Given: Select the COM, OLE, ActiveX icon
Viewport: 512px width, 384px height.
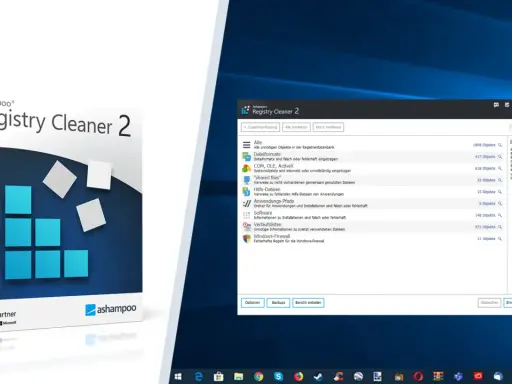Looking at the screenshot, I should 246,168.
